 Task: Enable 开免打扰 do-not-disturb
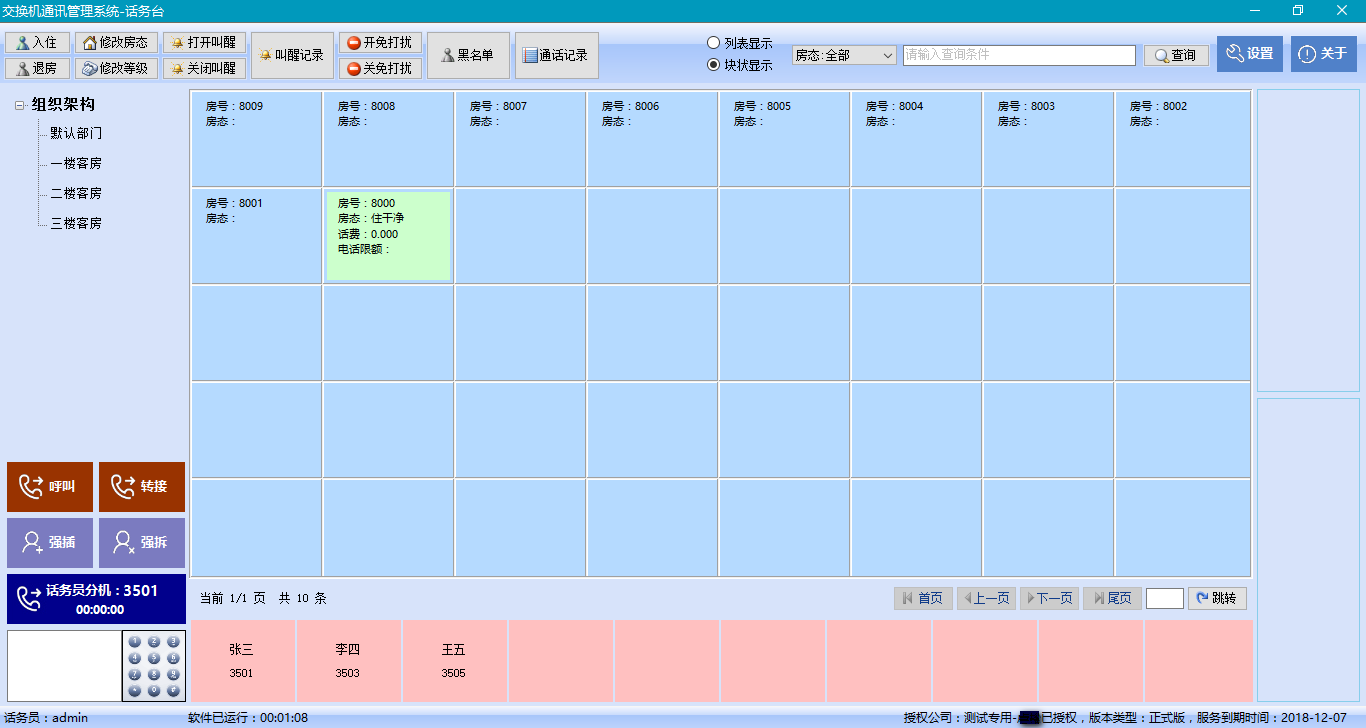pos(380,43)
